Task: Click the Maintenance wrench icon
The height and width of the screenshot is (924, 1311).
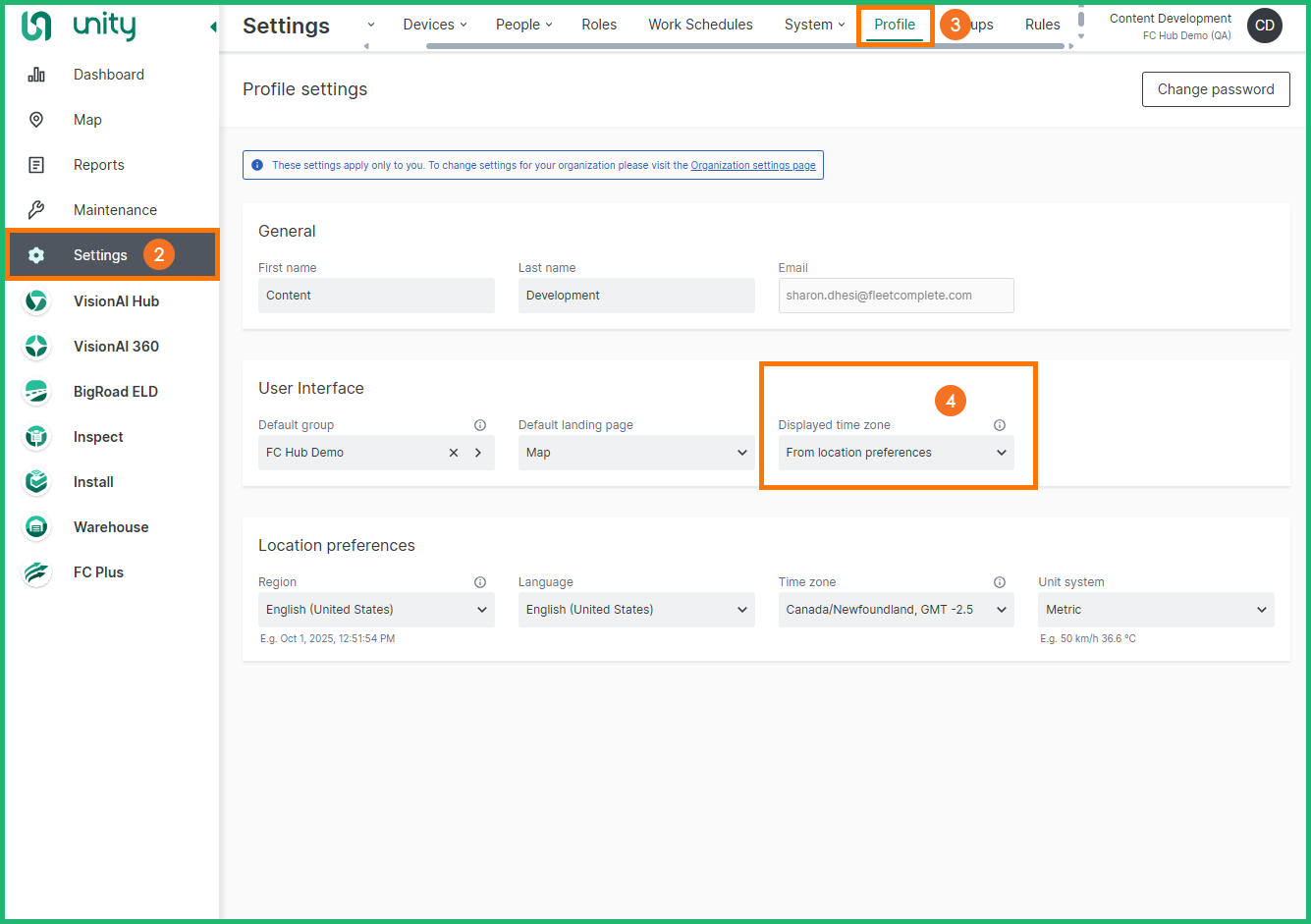Action: (36, 210)
